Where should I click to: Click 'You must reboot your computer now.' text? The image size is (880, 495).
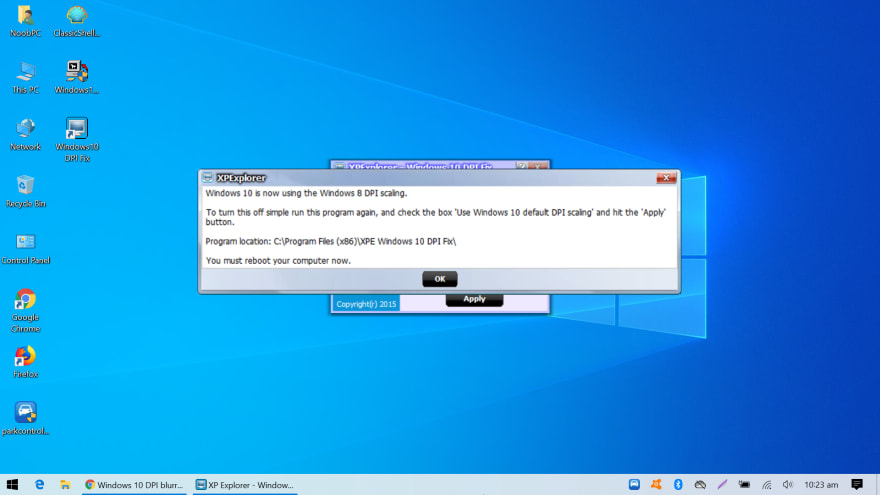[x=278, y=260]
